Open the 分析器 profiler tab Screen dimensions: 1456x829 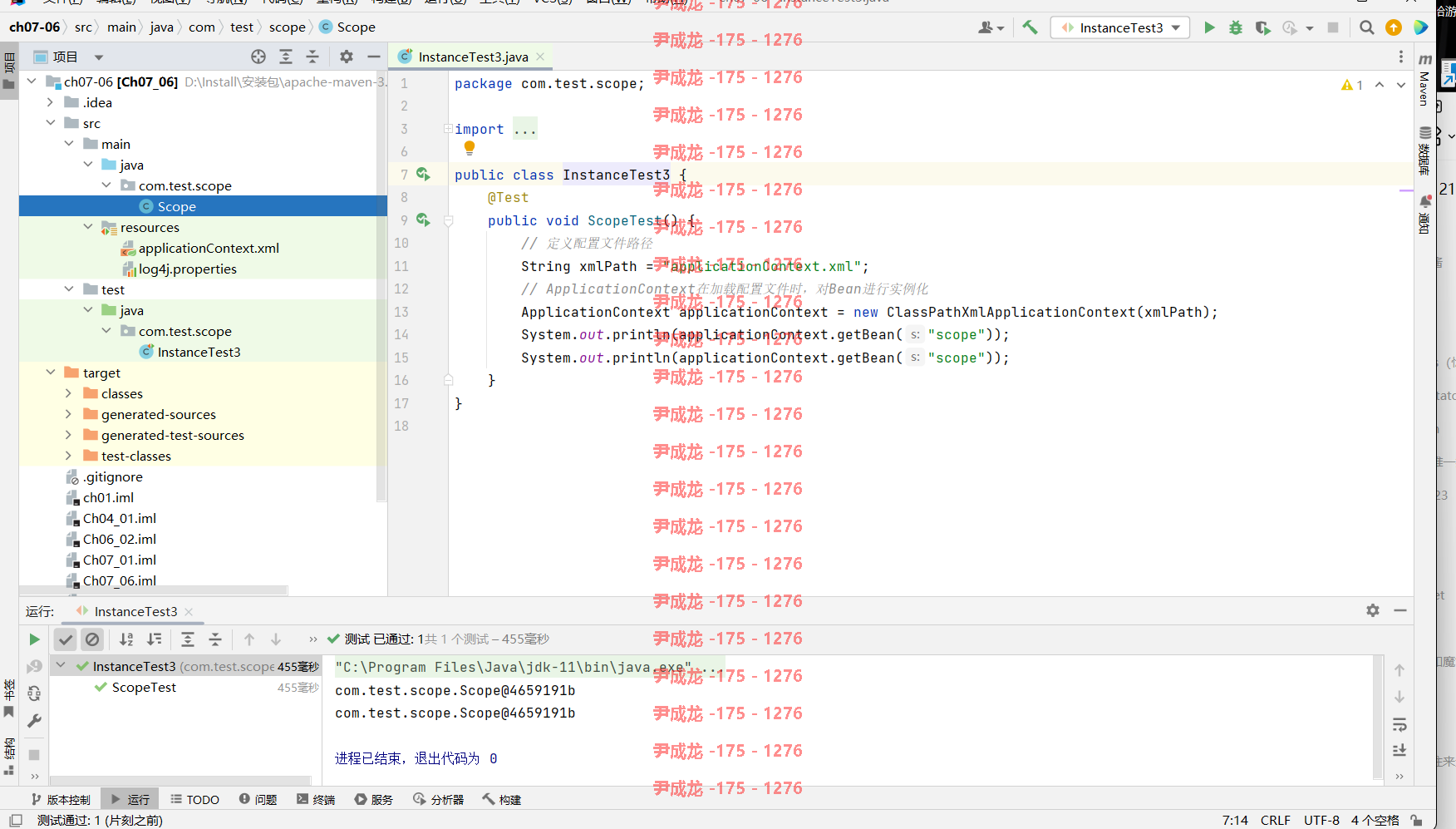point(438,799)
